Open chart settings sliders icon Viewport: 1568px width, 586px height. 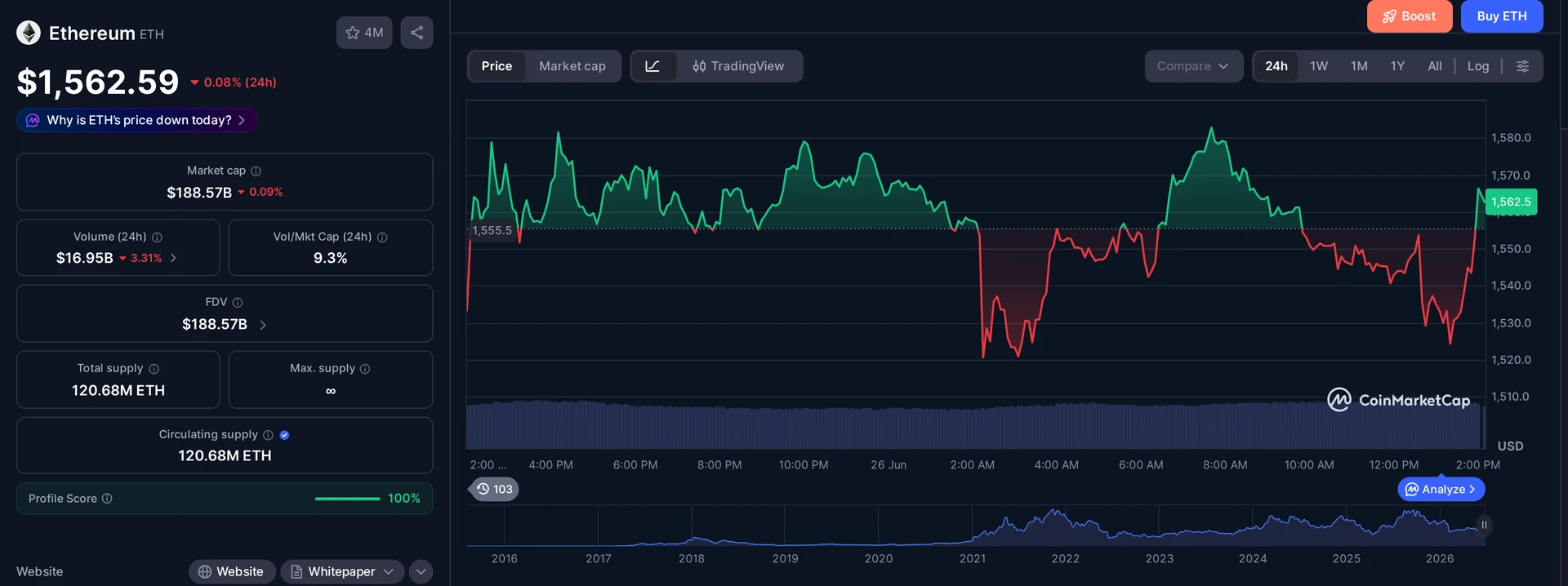pos(1522,66)
